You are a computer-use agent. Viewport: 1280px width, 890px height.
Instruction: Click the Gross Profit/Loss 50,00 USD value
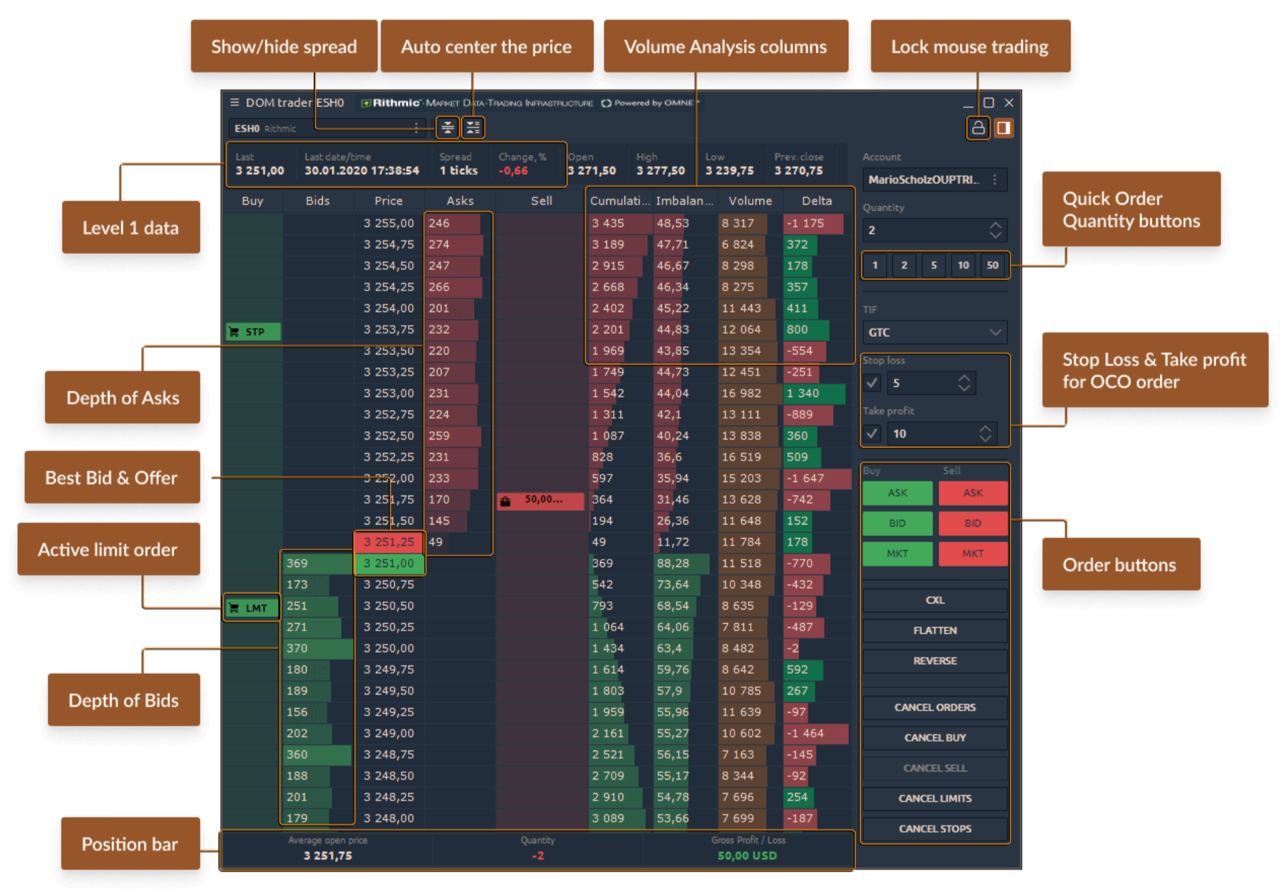[749, 856]
